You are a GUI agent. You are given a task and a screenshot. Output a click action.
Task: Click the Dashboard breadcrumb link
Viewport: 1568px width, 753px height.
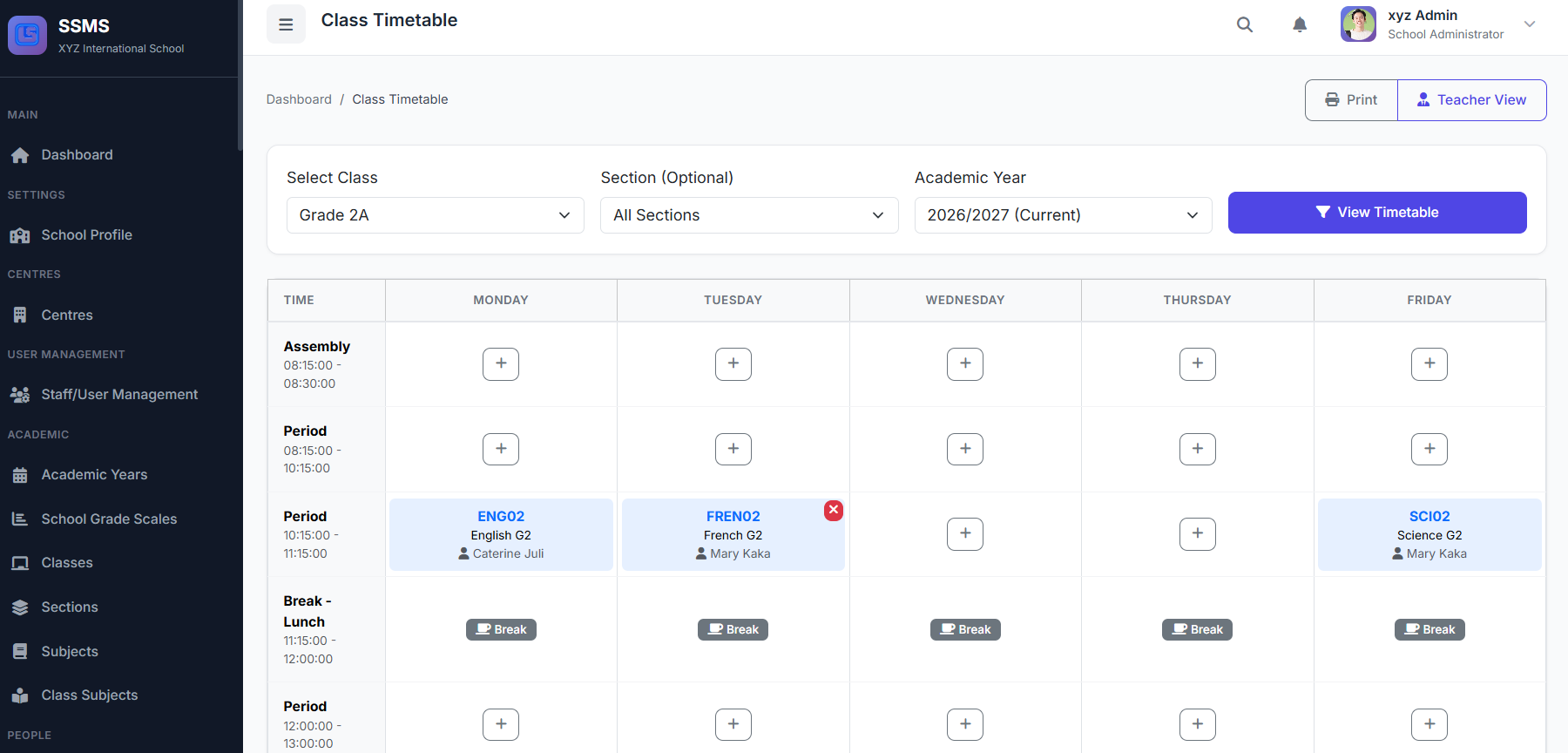pyautogui.click(x=299, y=99)
